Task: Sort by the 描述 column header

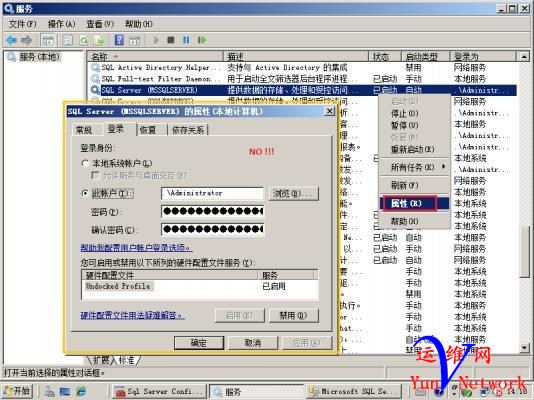Action: [x=296, y=57]
